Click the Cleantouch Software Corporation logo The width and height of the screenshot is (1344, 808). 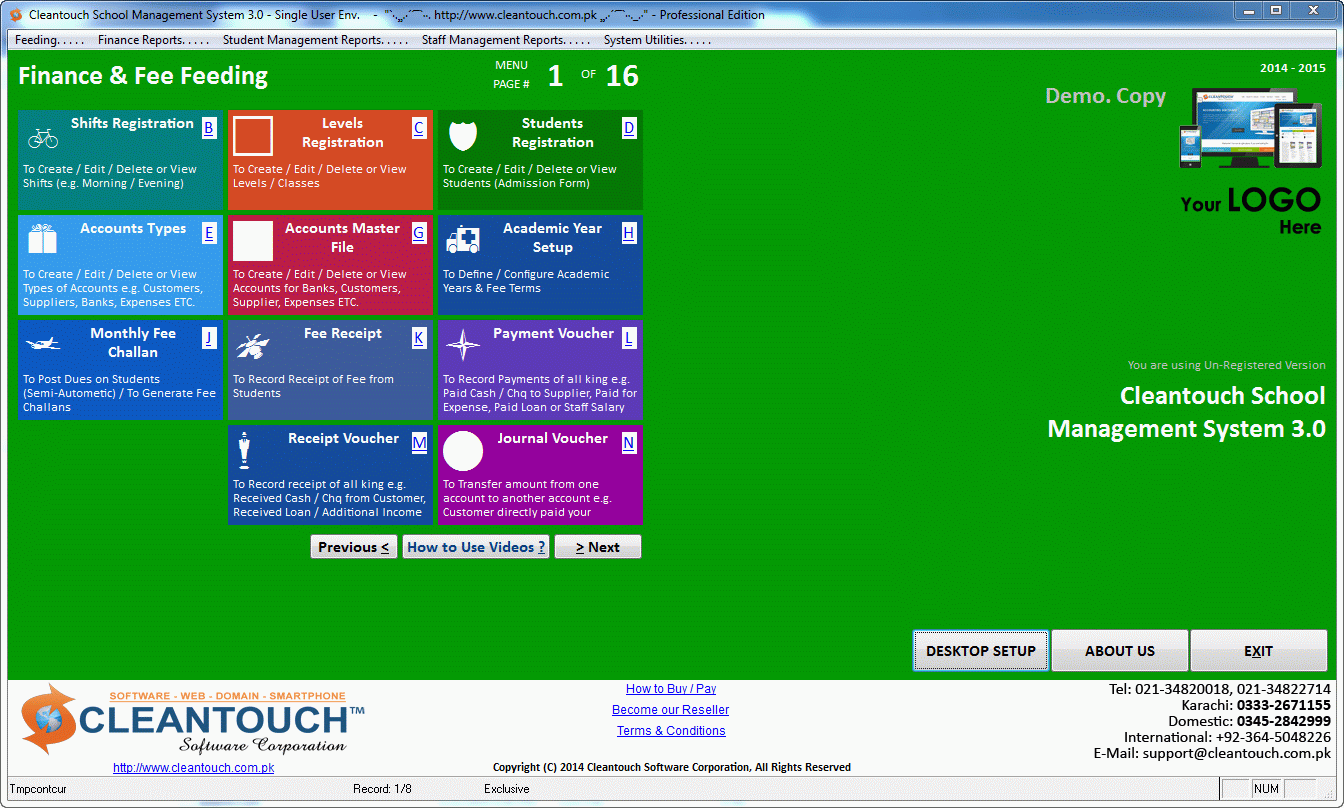click(192, 720)
